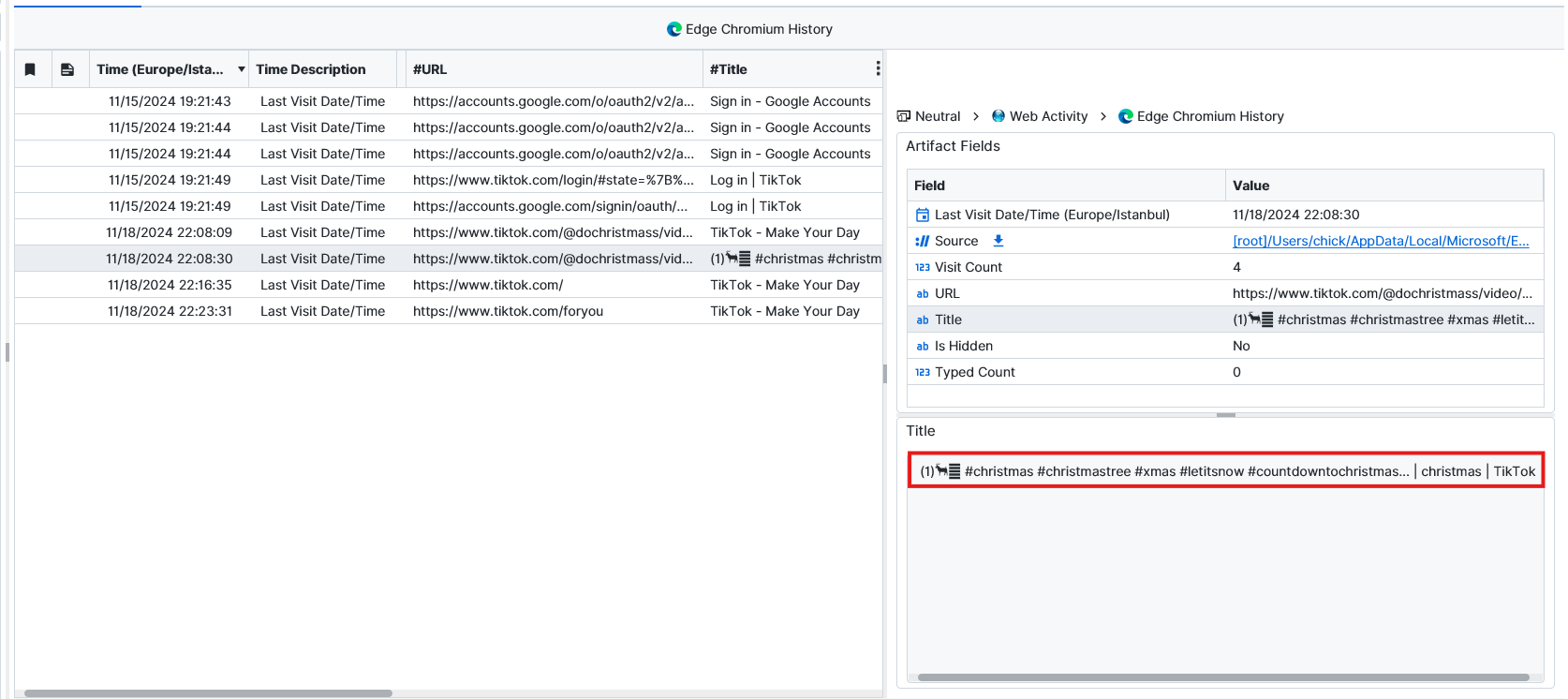
Task: Select Web Activity in the breadcrumb
Action: pyautogui.click(x=1048, y=116)
